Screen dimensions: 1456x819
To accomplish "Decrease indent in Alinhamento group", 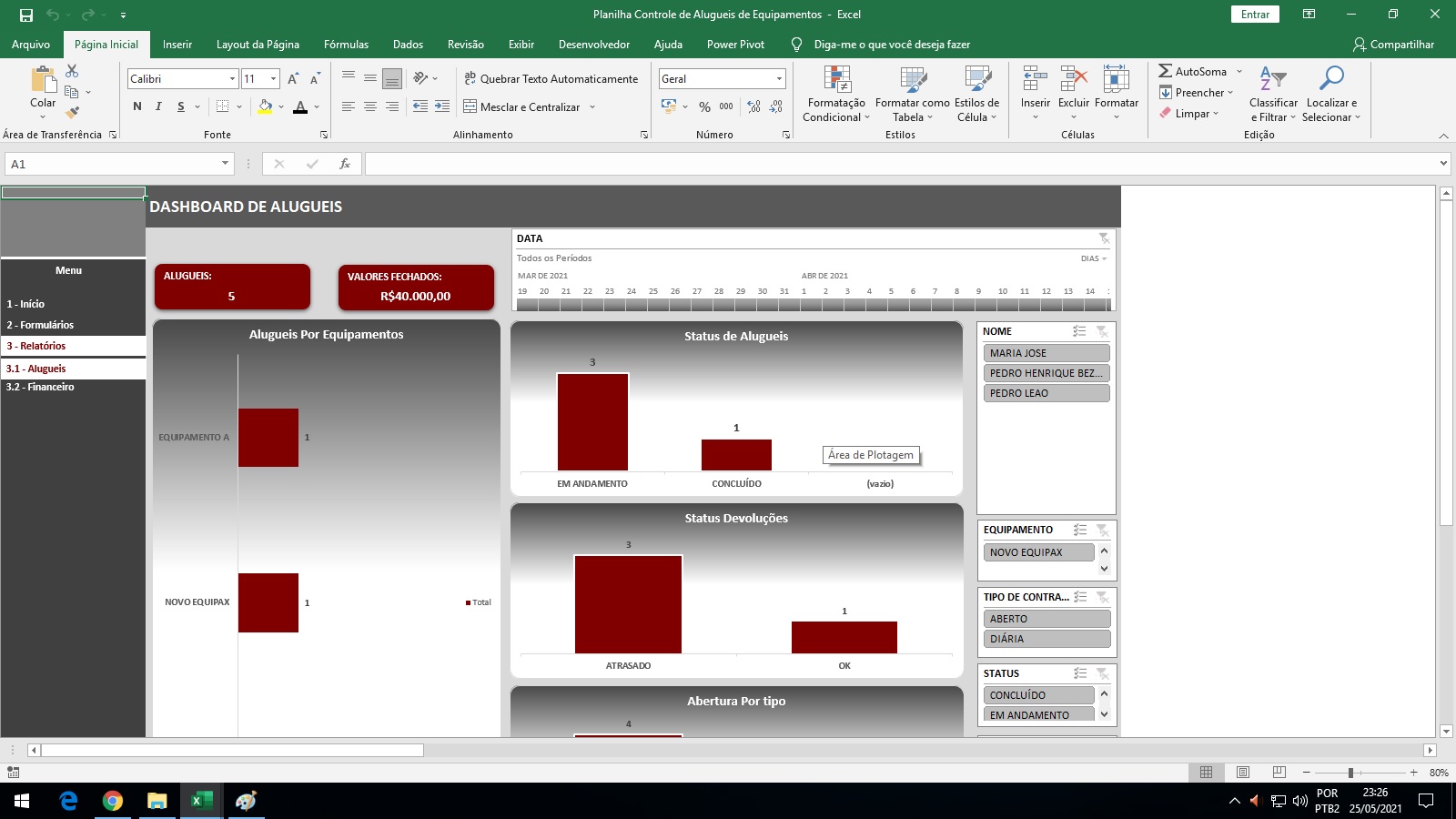I will pyautogui.click(x=420, y=106).
